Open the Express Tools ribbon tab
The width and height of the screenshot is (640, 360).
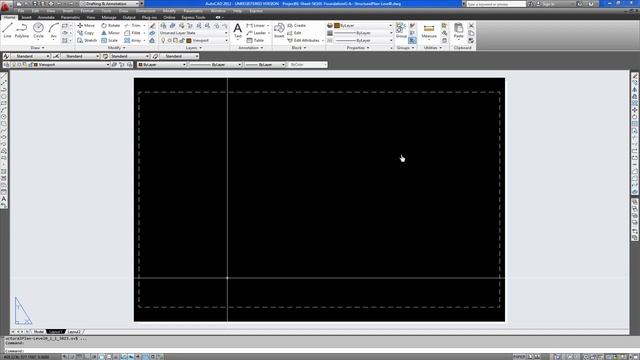coord(193,18)
